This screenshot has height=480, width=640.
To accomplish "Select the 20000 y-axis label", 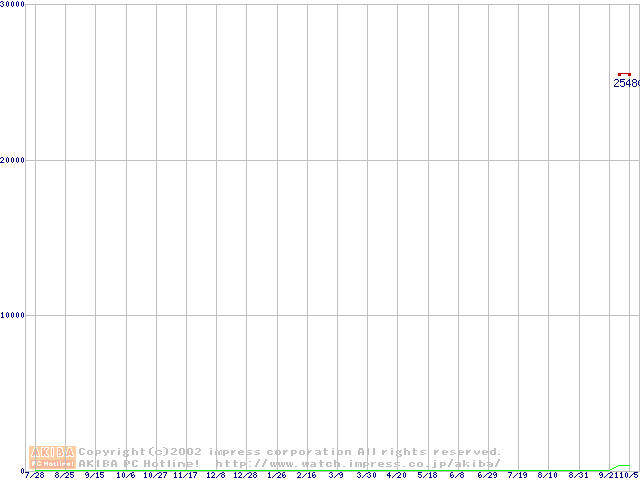I will coord(13,160).
